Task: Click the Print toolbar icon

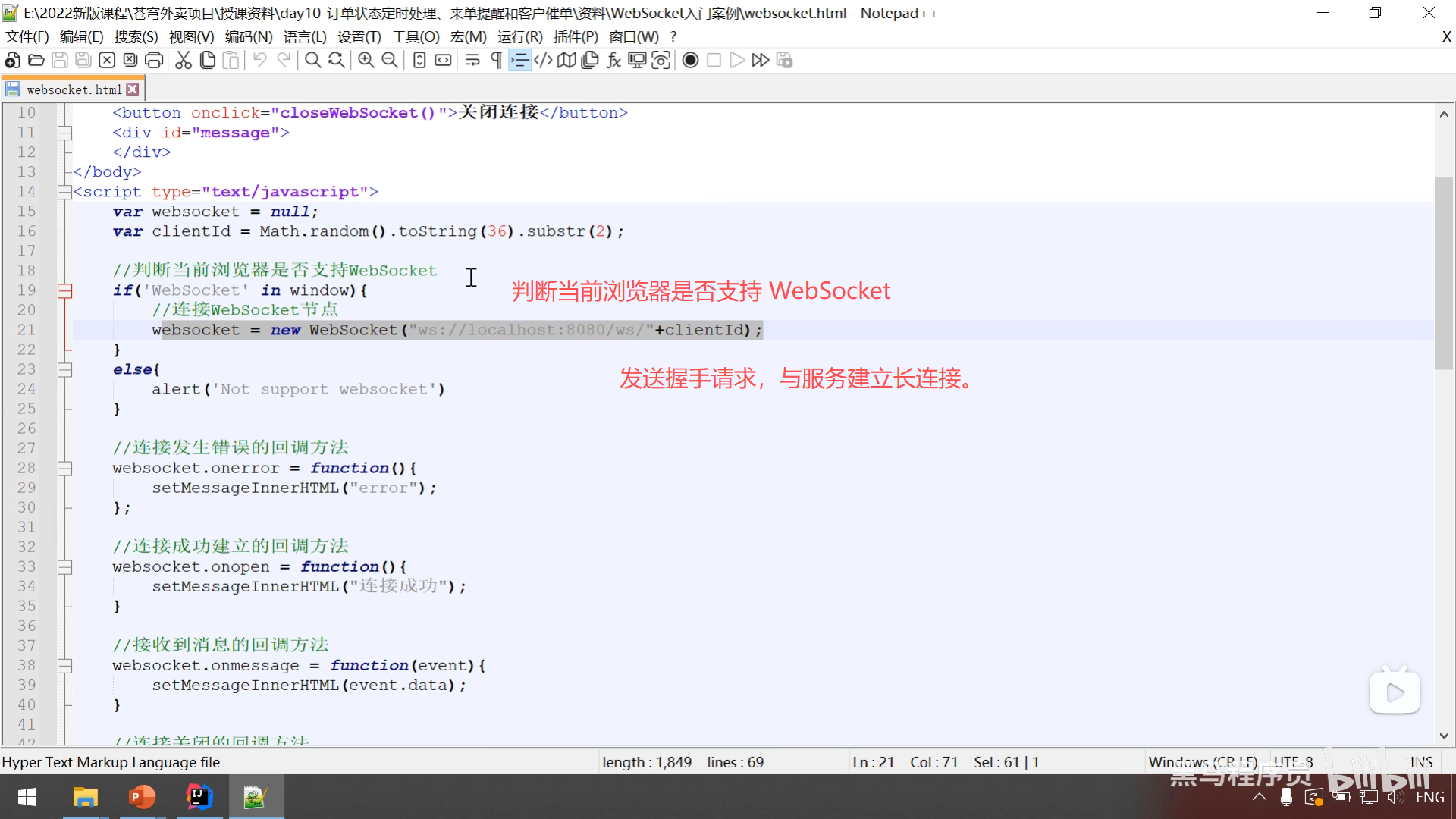Action: (154, 61)
